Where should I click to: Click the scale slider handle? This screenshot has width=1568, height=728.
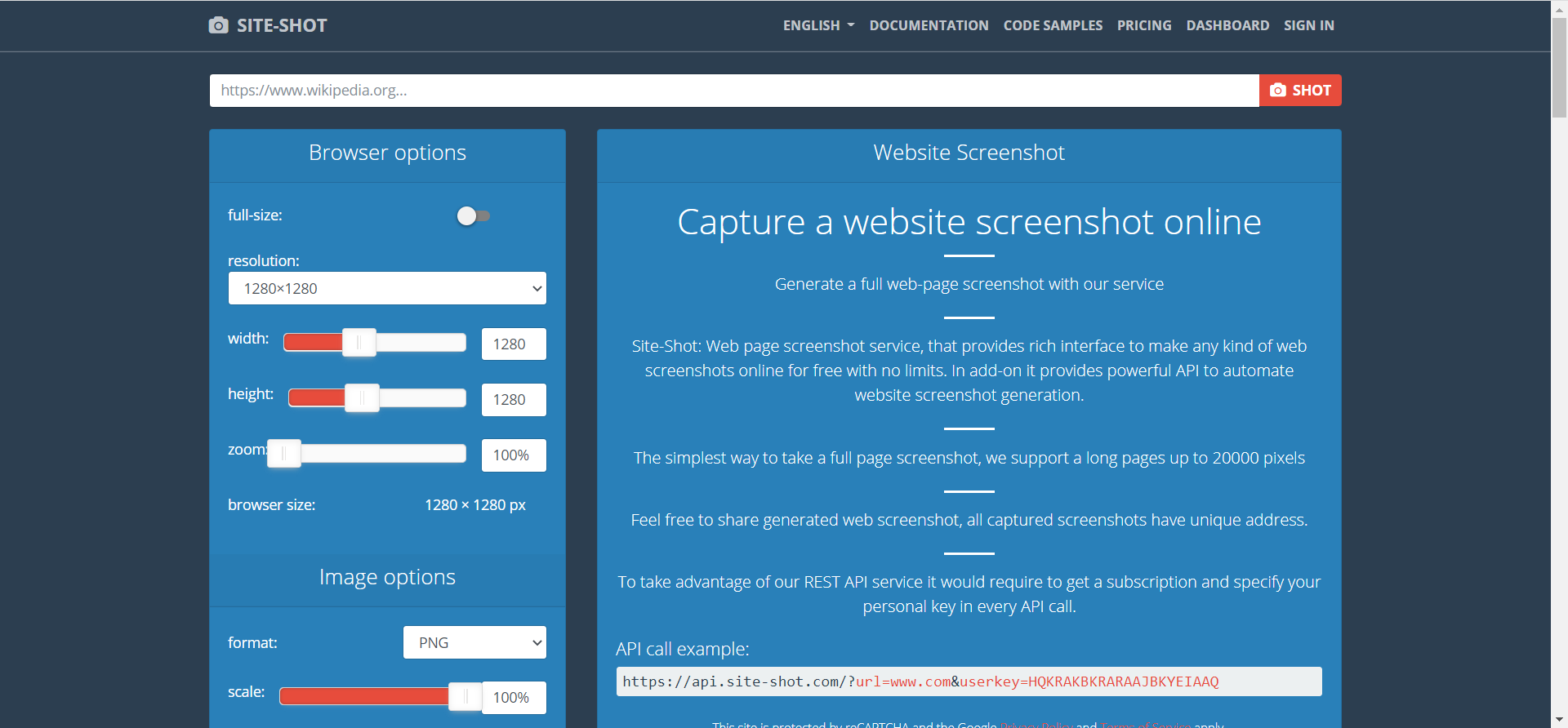pos(465,696)
